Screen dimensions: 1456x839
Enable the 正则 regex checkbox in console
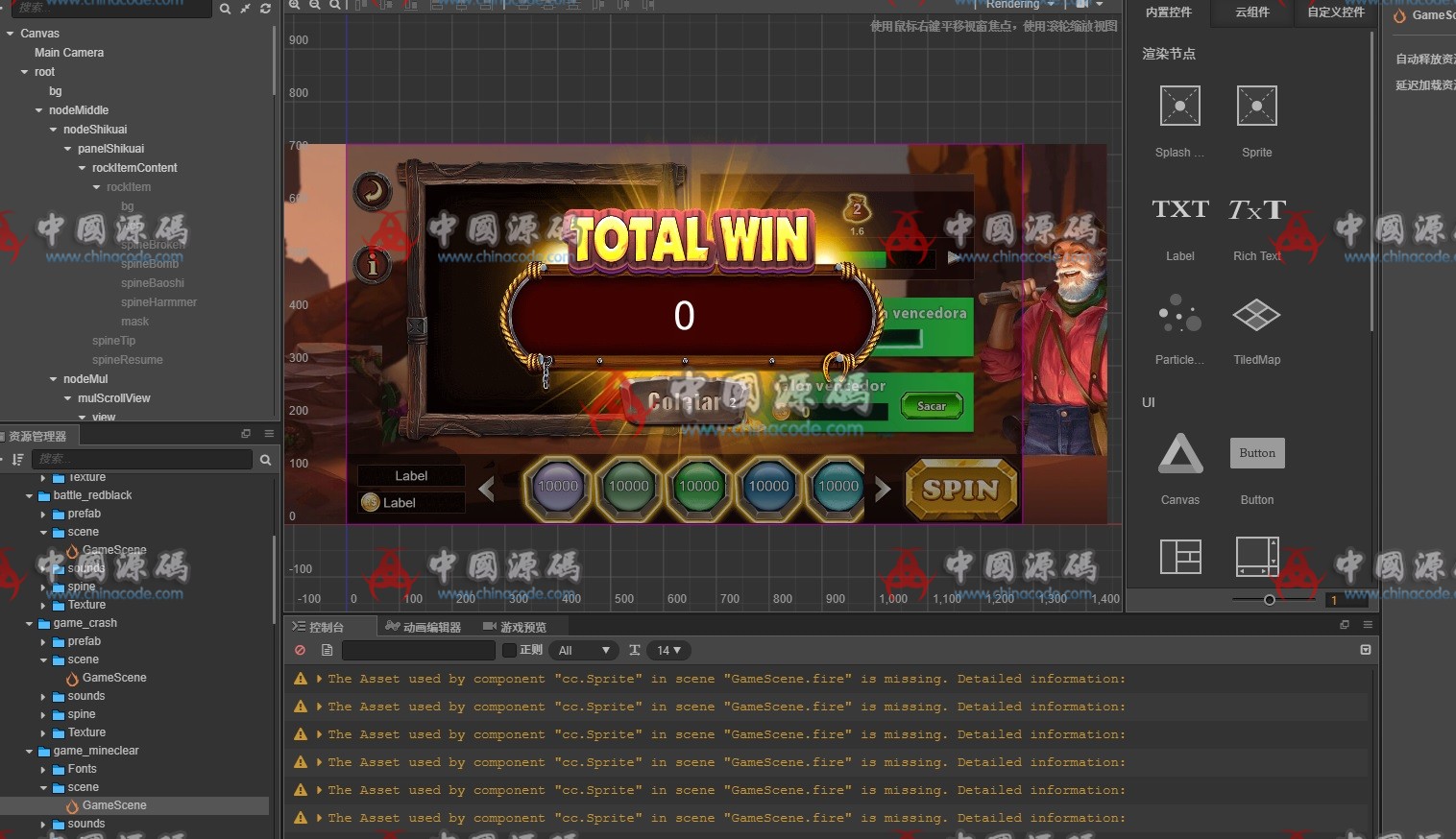pos(510,651)
